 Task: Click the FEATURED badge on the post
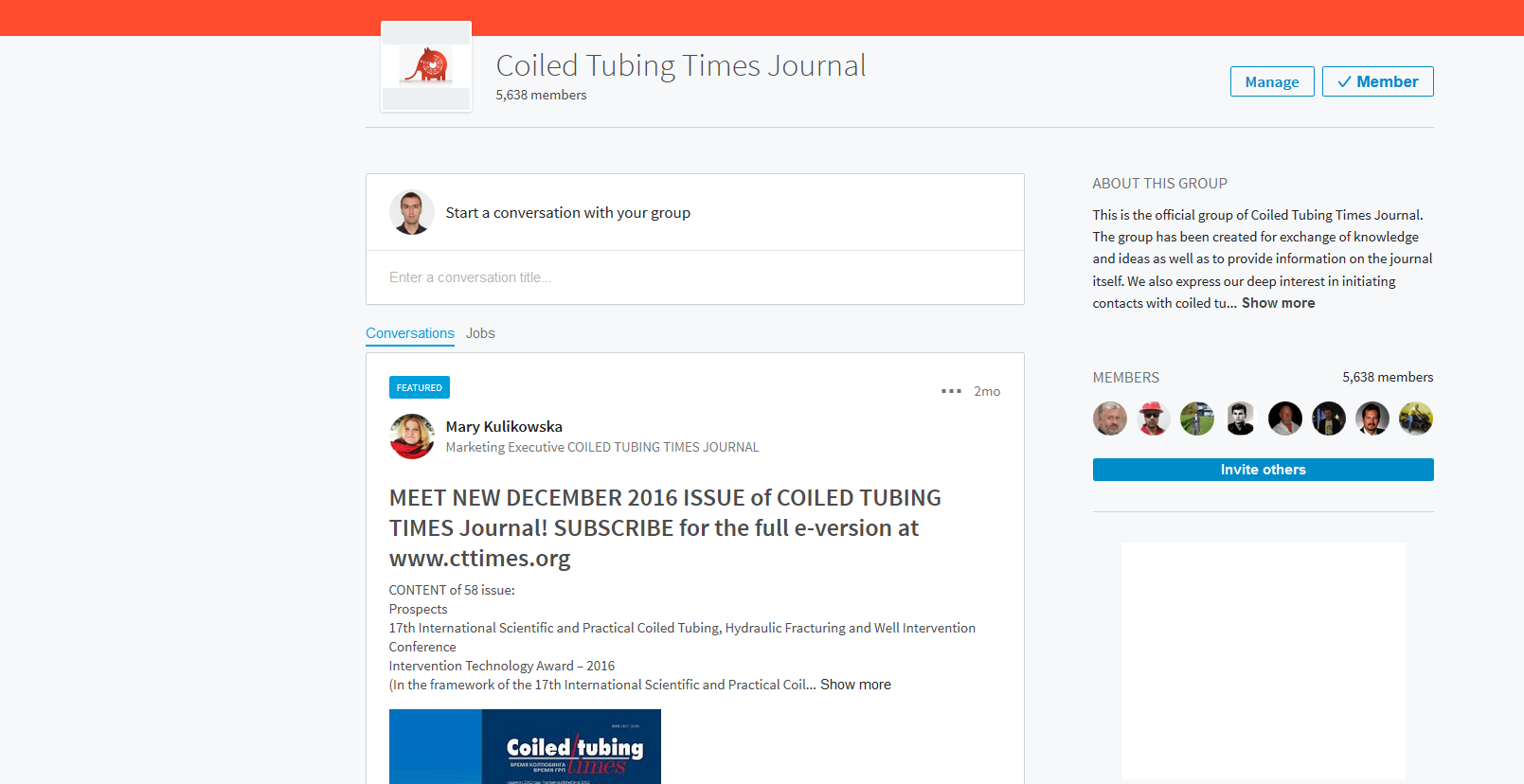pos(420,387)
